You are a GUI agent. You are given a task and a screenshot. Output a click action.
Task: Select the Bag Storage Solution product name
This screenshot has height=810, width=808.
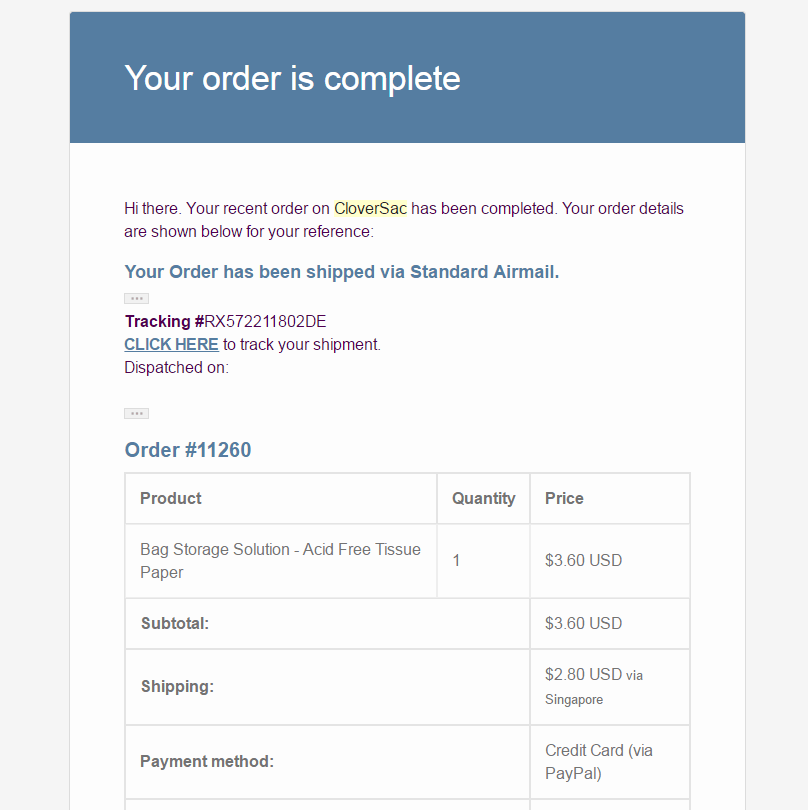coord(280,560)
